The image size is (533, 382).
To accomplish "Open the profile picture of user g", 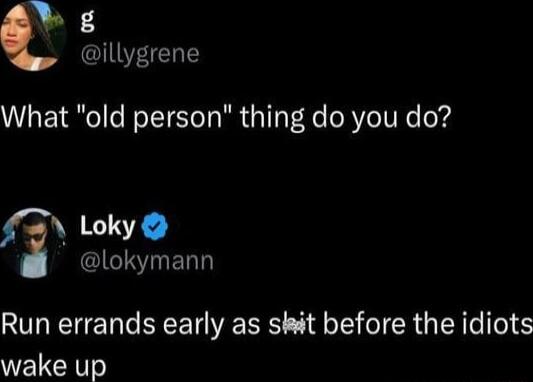I will 33,36.
